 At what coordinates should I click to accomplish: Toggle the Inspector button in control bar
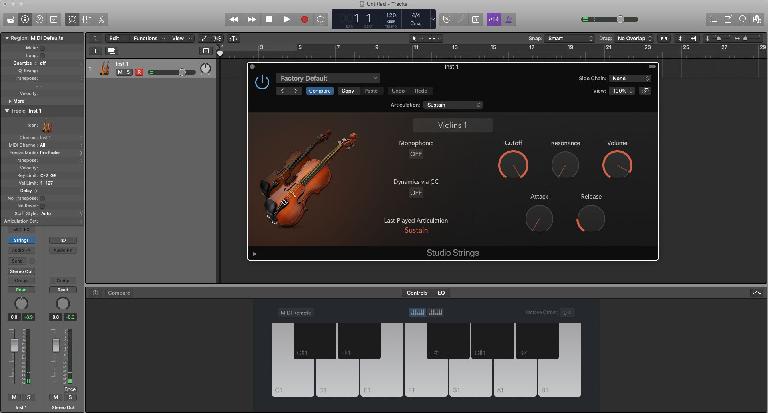coord(25,20)
